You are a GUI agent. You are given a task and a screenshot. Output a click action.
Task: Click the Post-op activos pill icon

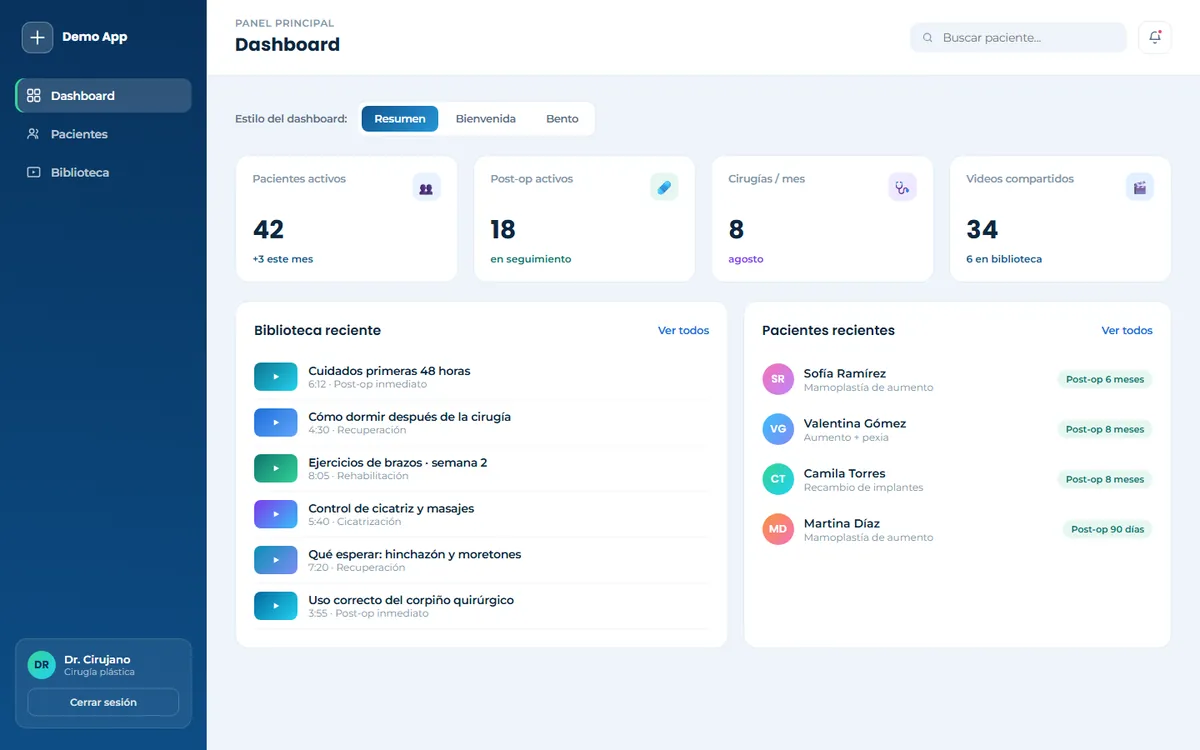coord(664,187)
